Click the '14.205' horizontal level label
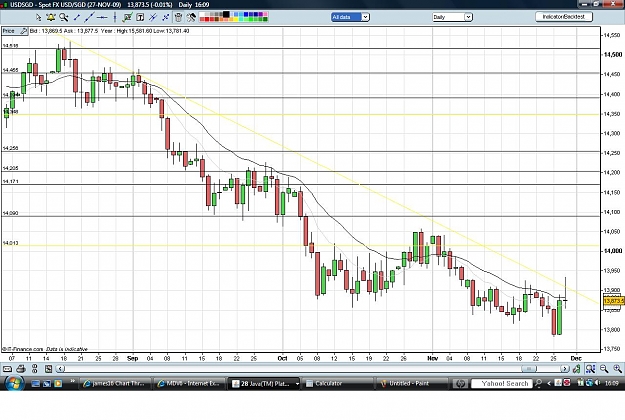 [x=10, y=168]
